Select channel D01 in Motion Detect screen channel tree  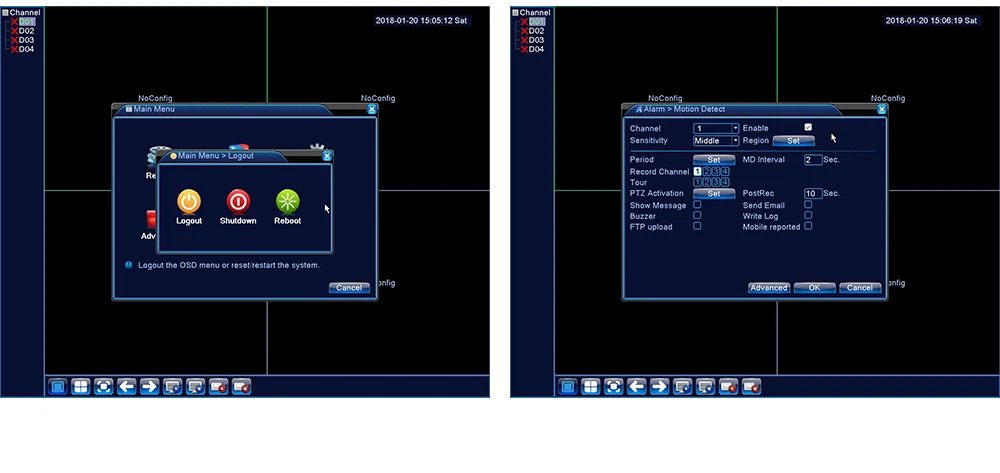click(537, 22)
